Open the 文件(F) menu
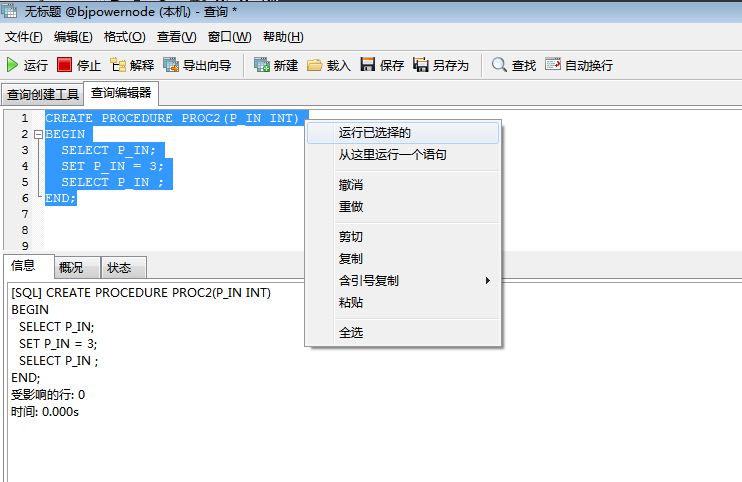742x482 pixels. click(24, 37)
